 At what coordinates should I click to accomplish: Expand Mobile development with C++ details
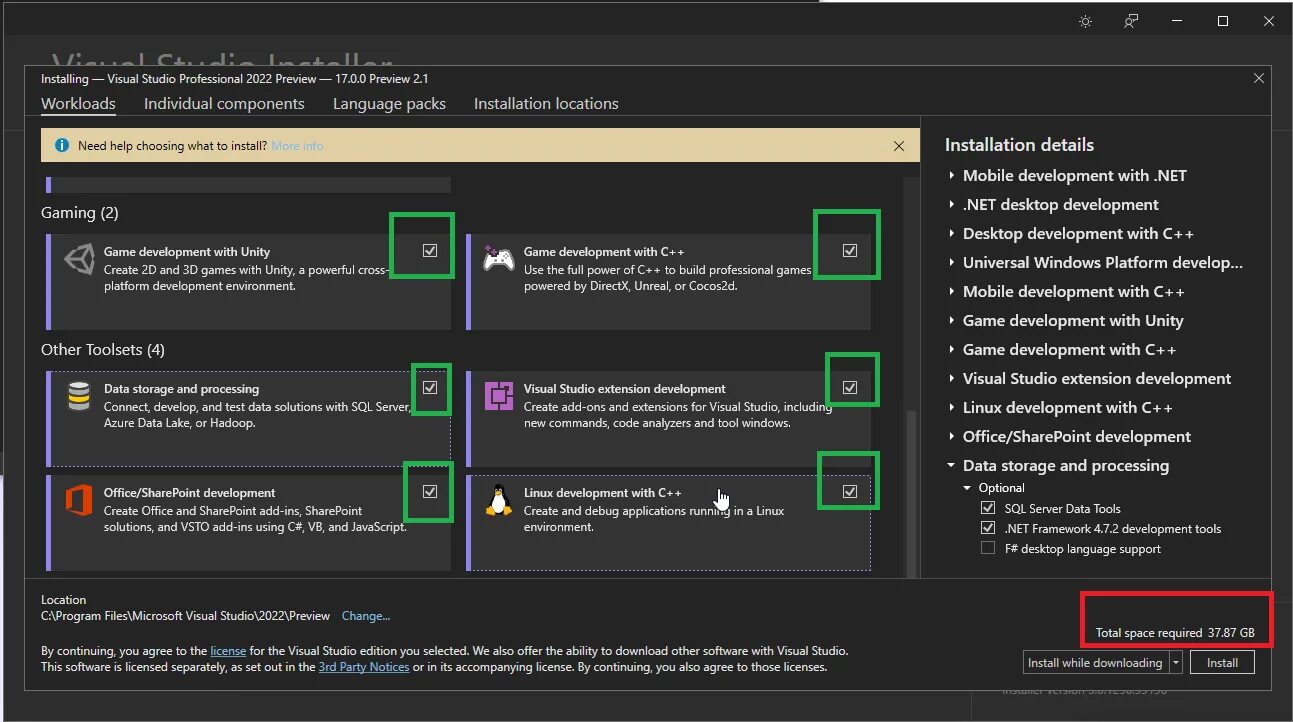click(951, 292)
